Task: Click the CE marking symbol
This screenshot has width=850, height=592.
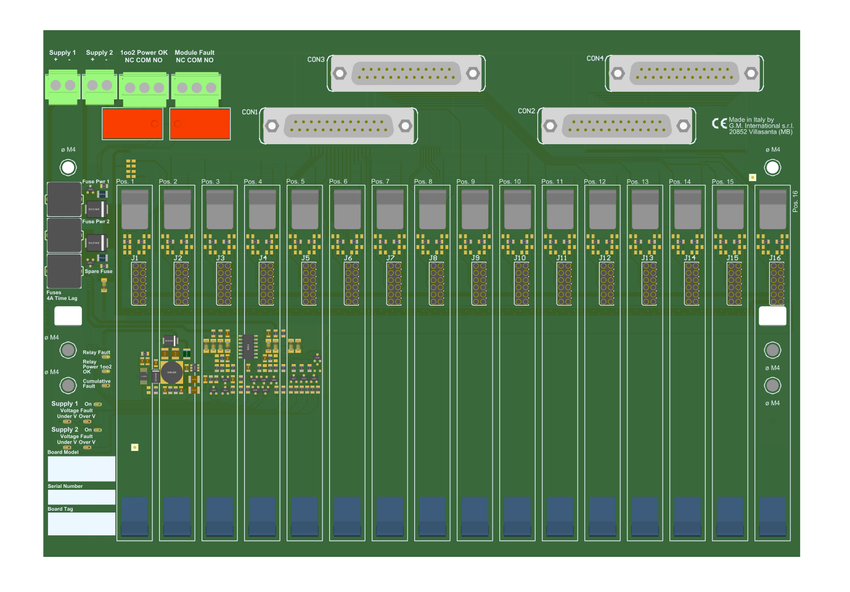Action: coord(718,122)
